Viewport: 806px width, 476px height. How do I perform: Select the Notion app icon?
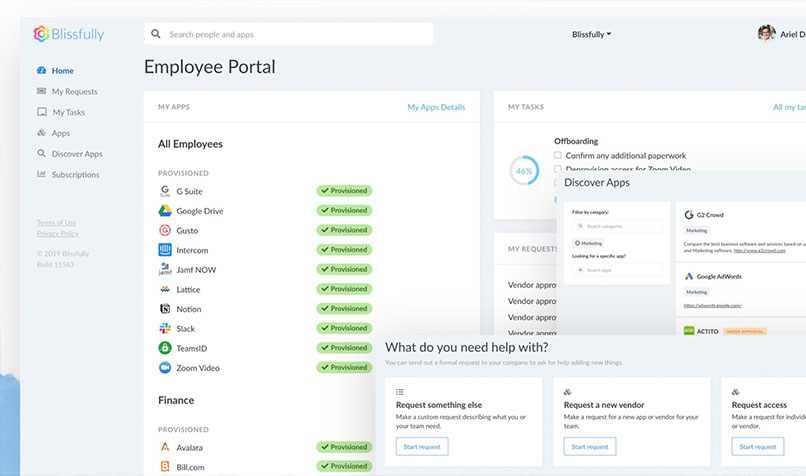165,309
